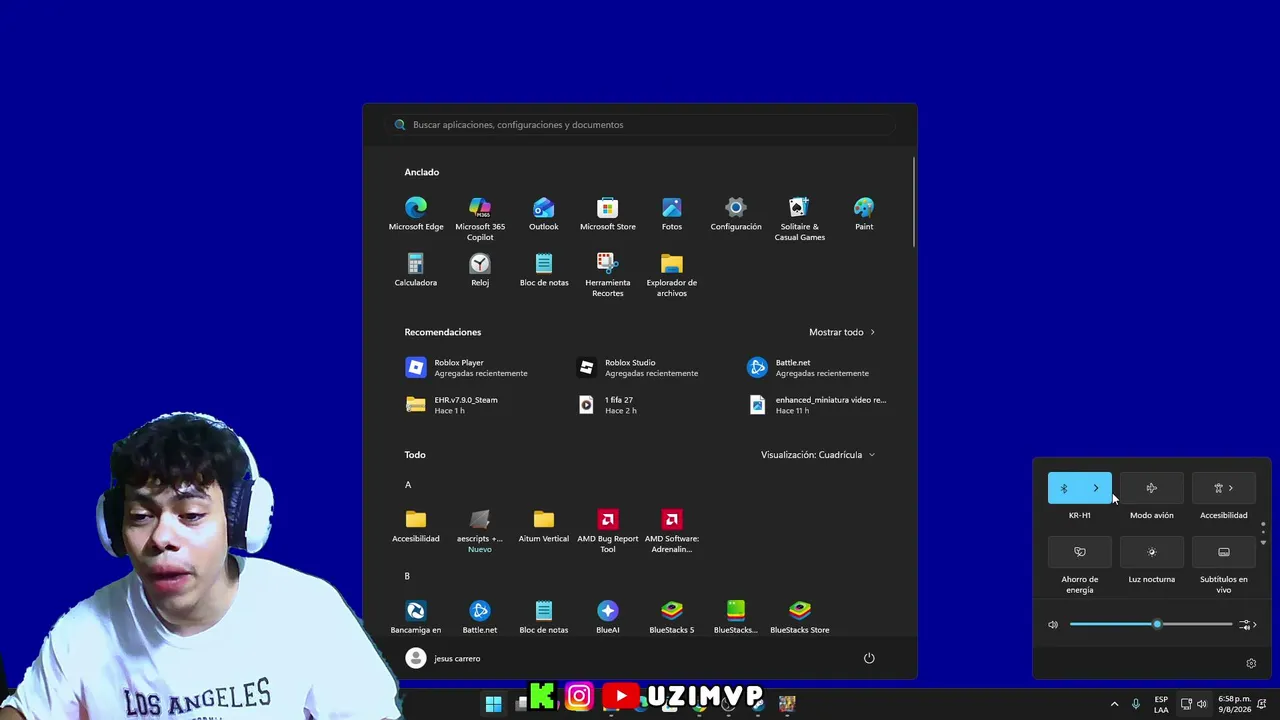Turn on Luz nocturna
The image size is (1280, 720).
point(1152,552)
